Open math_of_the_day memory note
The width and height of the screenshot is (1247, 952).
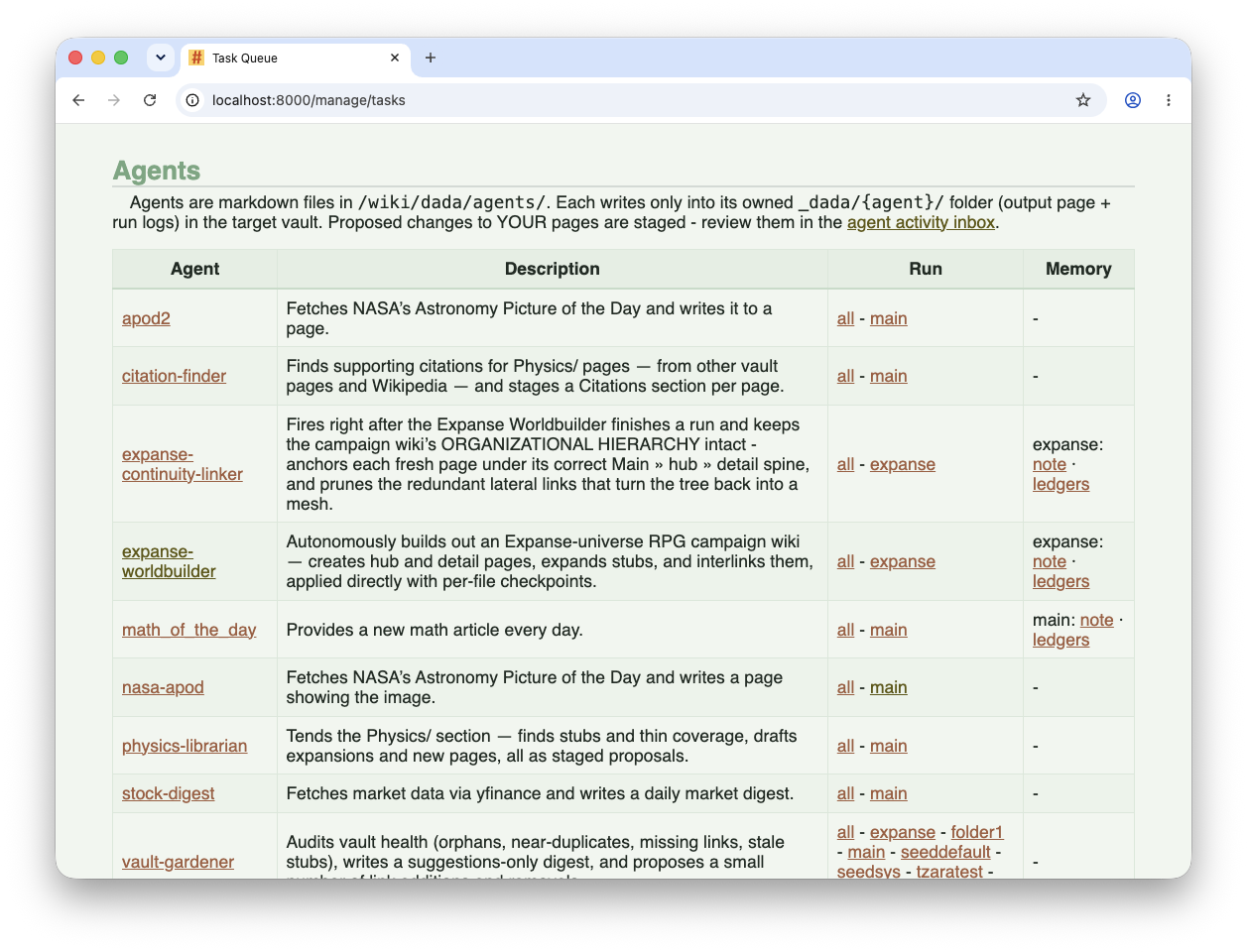click(x=1096, y=620)
